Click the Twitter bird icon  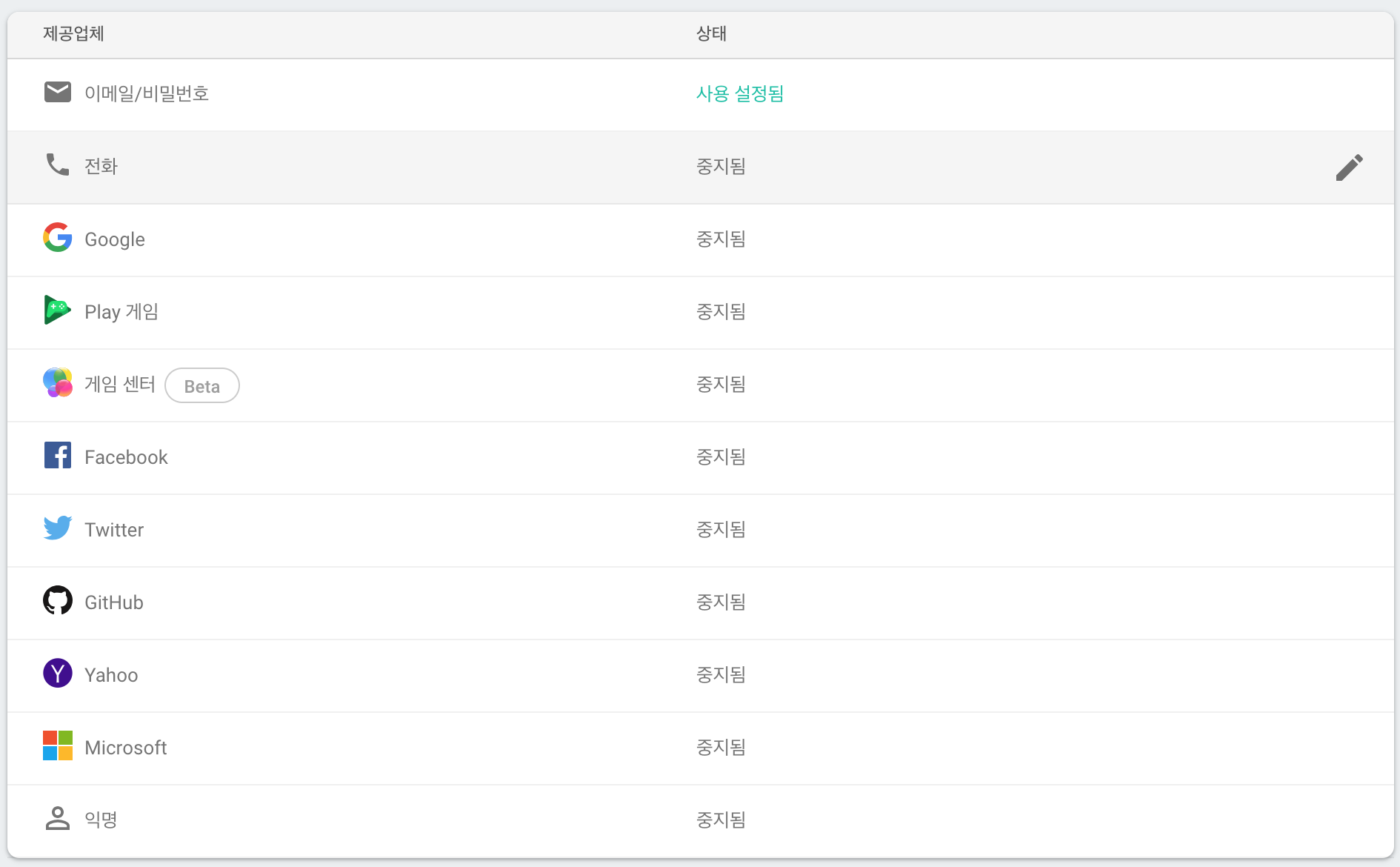pos(57,528)
